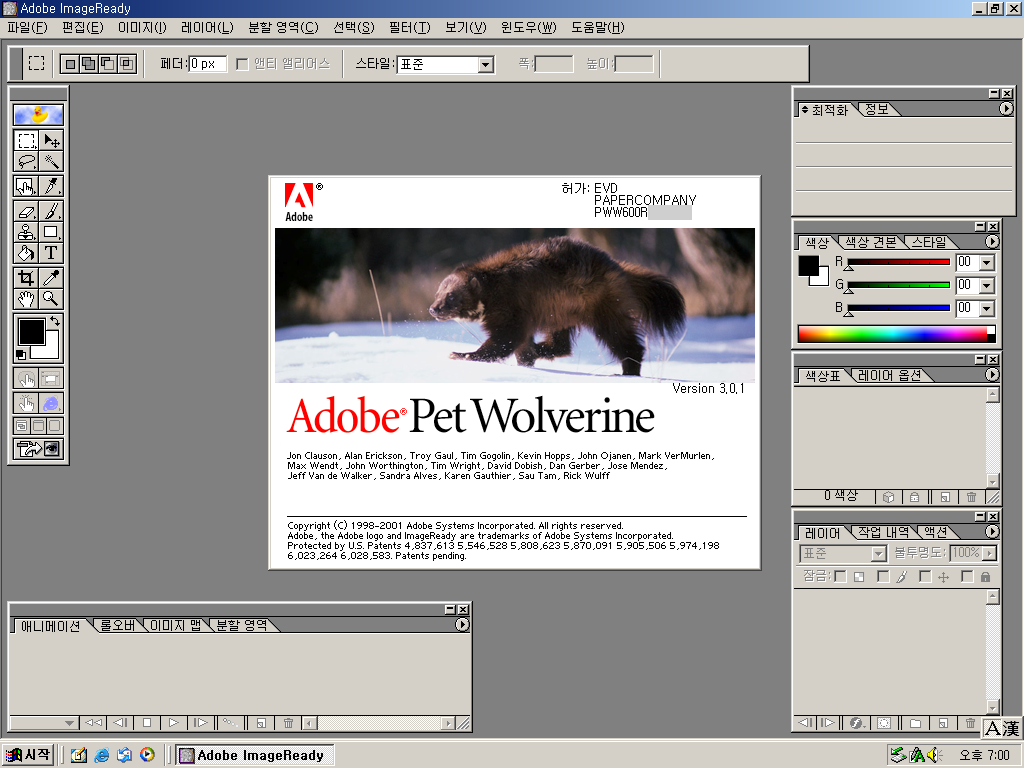The height and width of the screenshot is (768, 1024).
Task: Go to first frame button
Action: [93, 723]
